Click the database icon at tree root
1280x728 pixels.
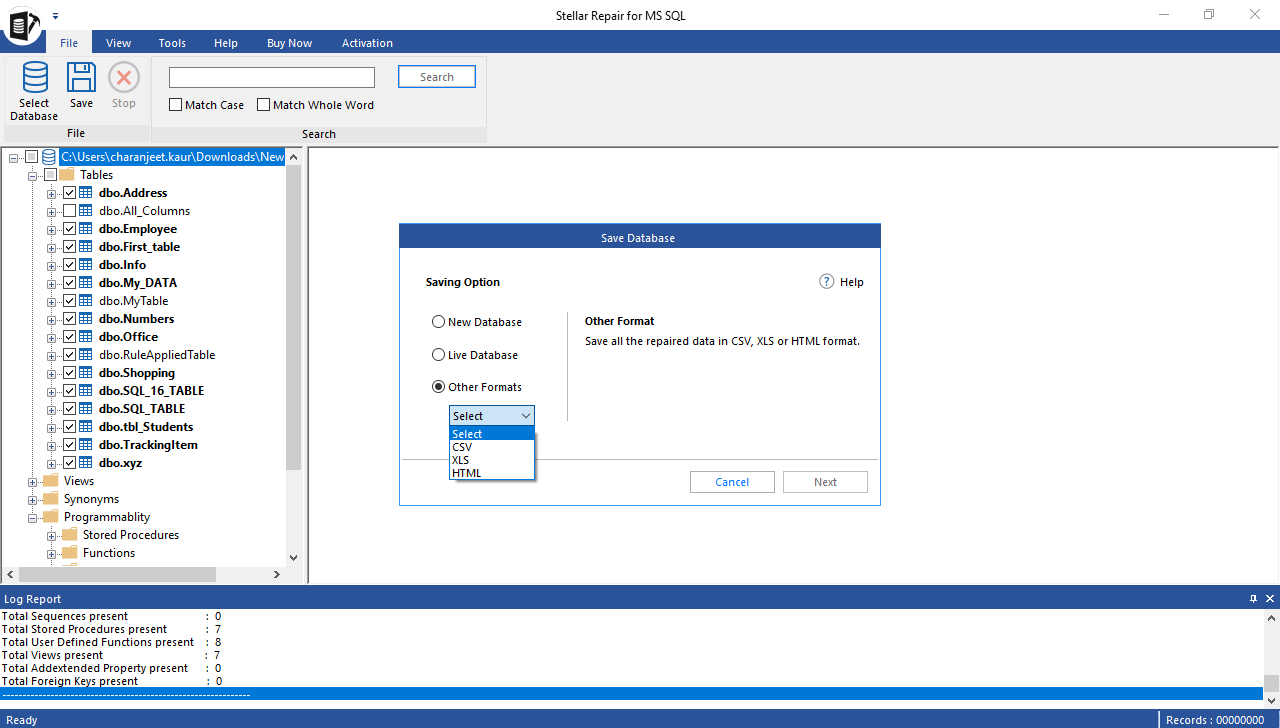tap(49, 157)
